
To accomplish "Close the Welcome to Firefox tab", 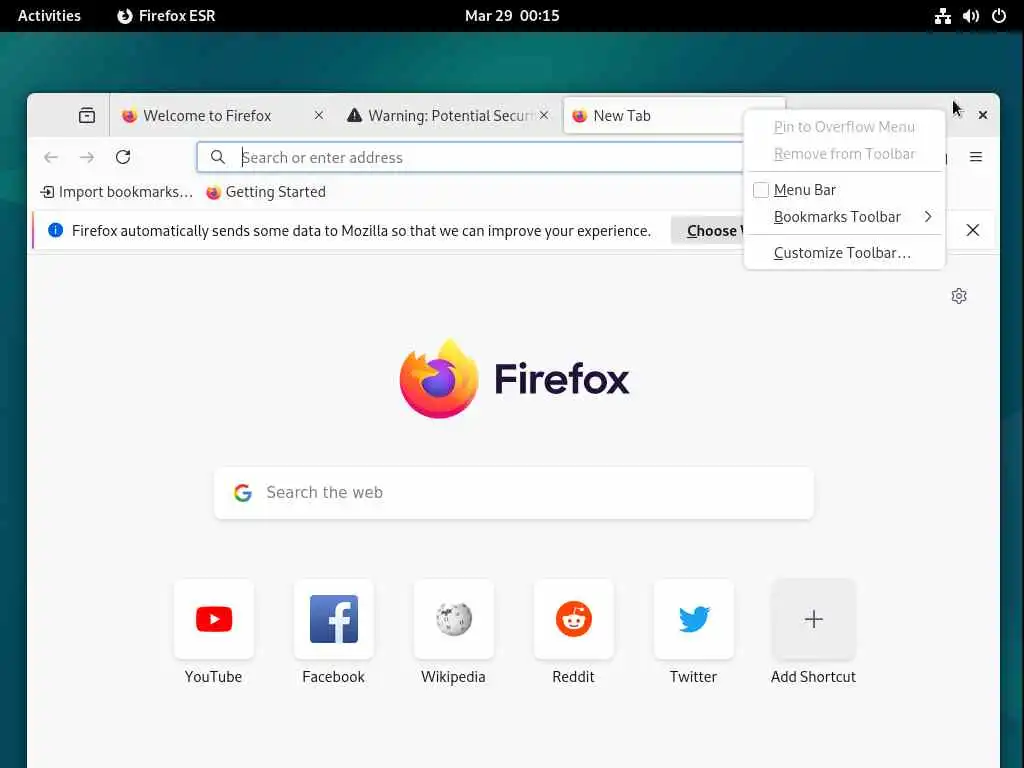I will (319, 115).
